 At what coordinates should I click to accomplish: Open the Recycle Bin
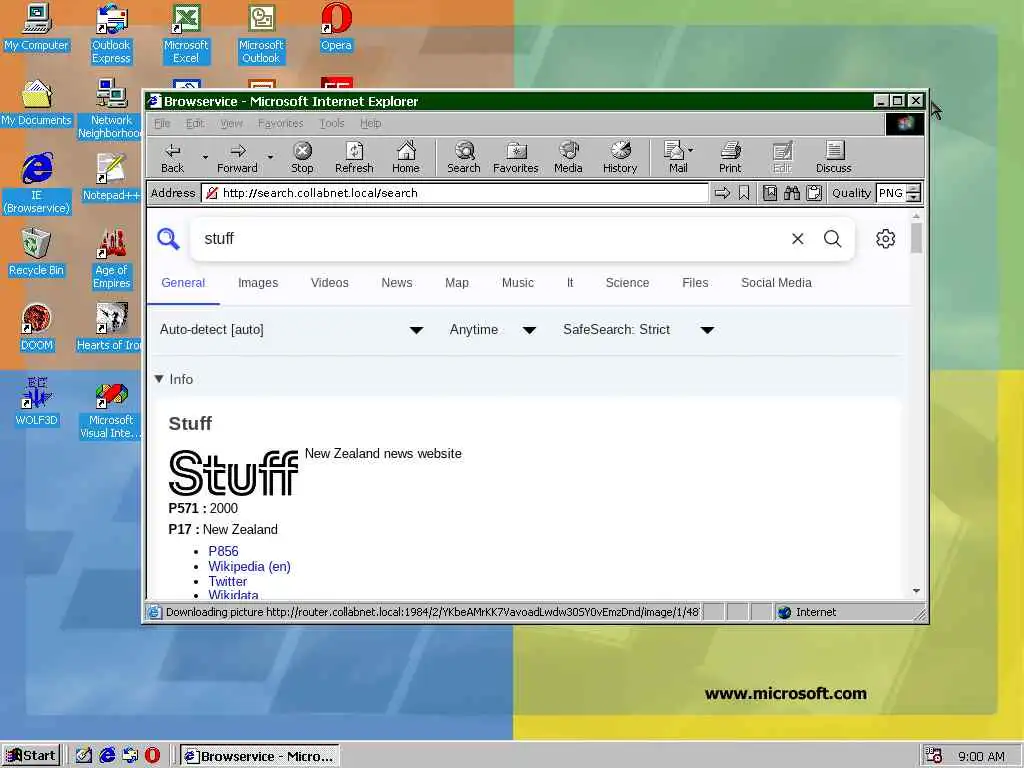[37, 253]
